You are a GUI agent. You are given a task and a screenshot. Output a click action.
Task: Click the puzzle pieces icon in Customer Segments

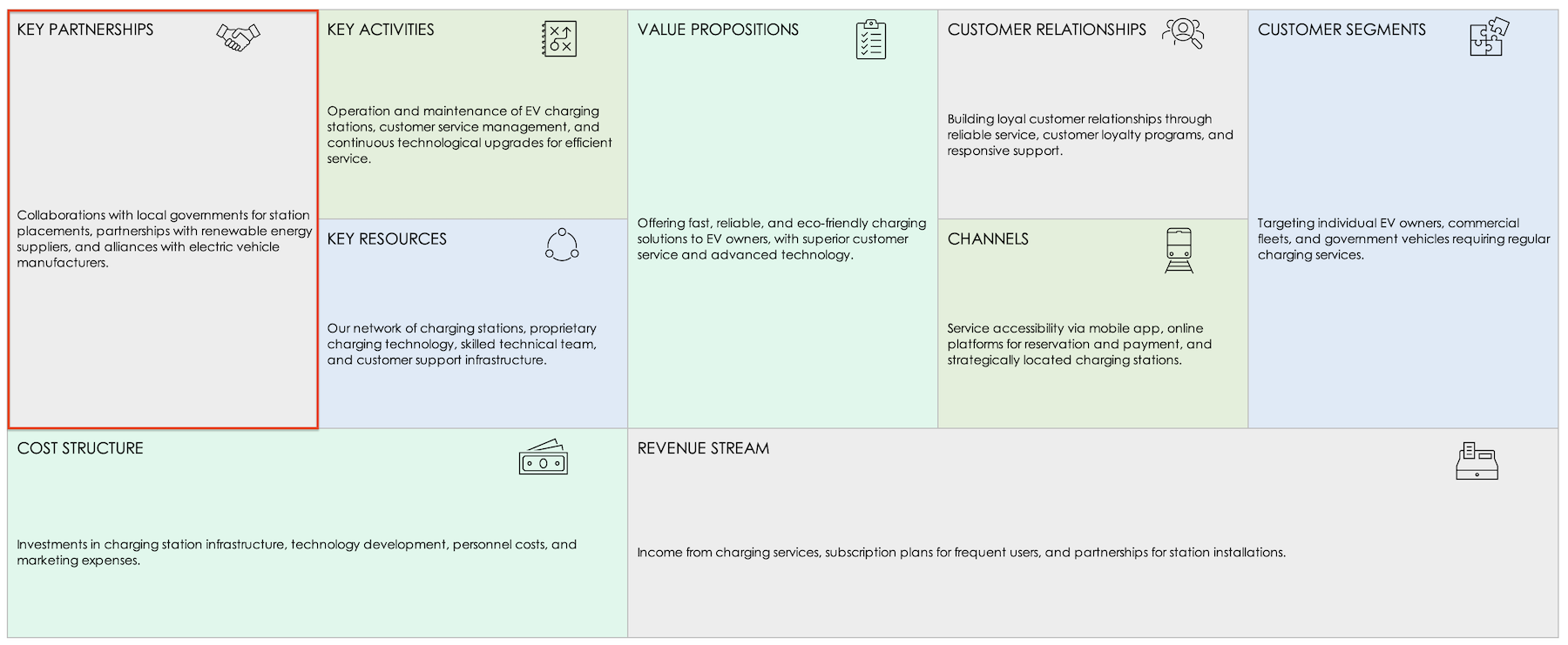coord(1489,37)
